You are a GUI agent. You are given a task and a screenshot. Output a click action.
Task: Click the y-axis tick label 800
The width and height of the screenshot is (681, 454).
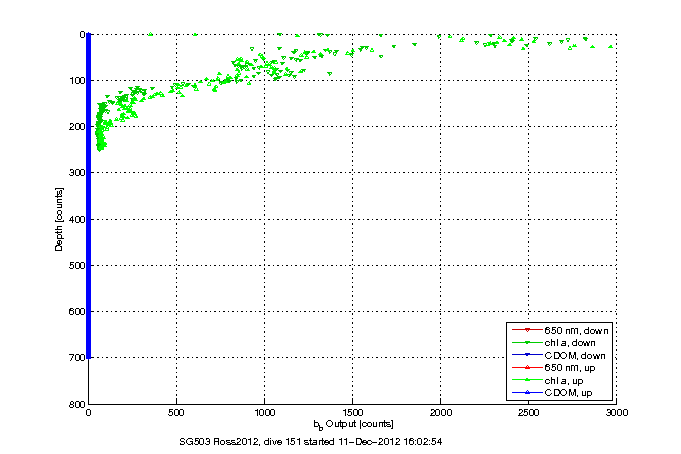[76, 404]
